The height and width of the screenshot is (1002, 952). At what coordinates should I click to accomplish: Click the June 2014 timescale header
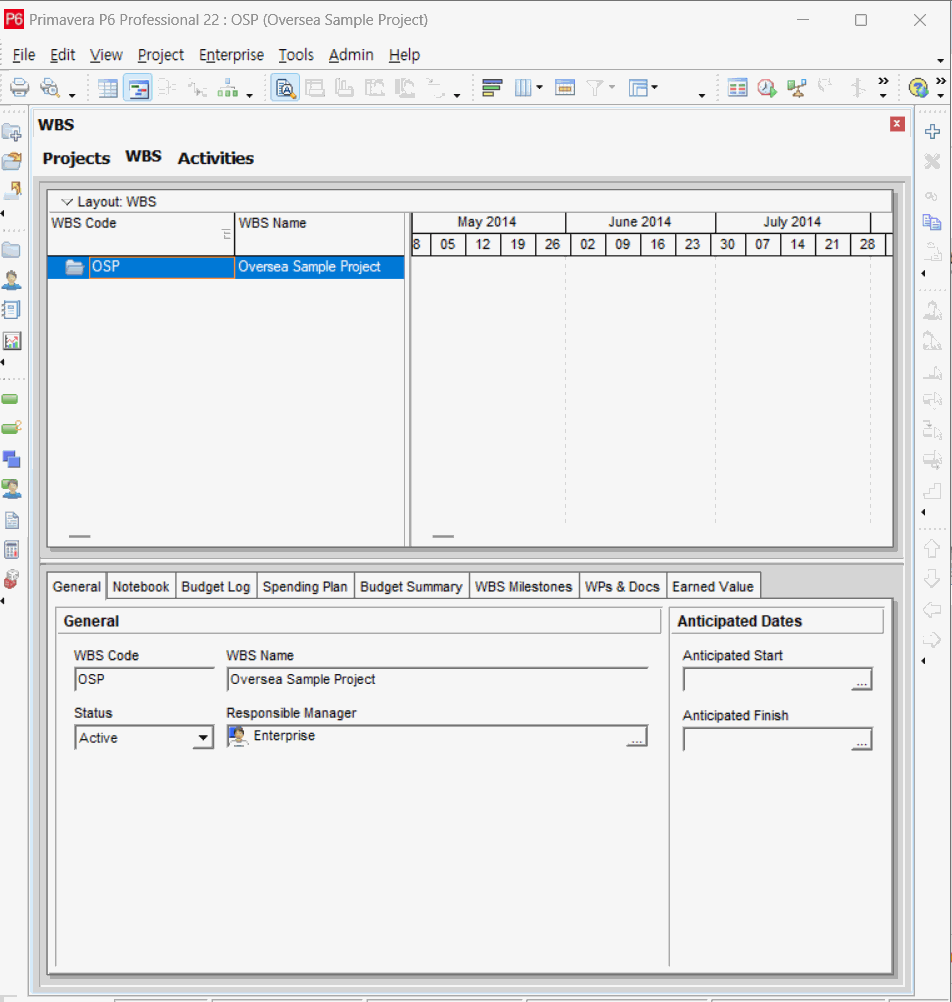(x=640, y=222)
